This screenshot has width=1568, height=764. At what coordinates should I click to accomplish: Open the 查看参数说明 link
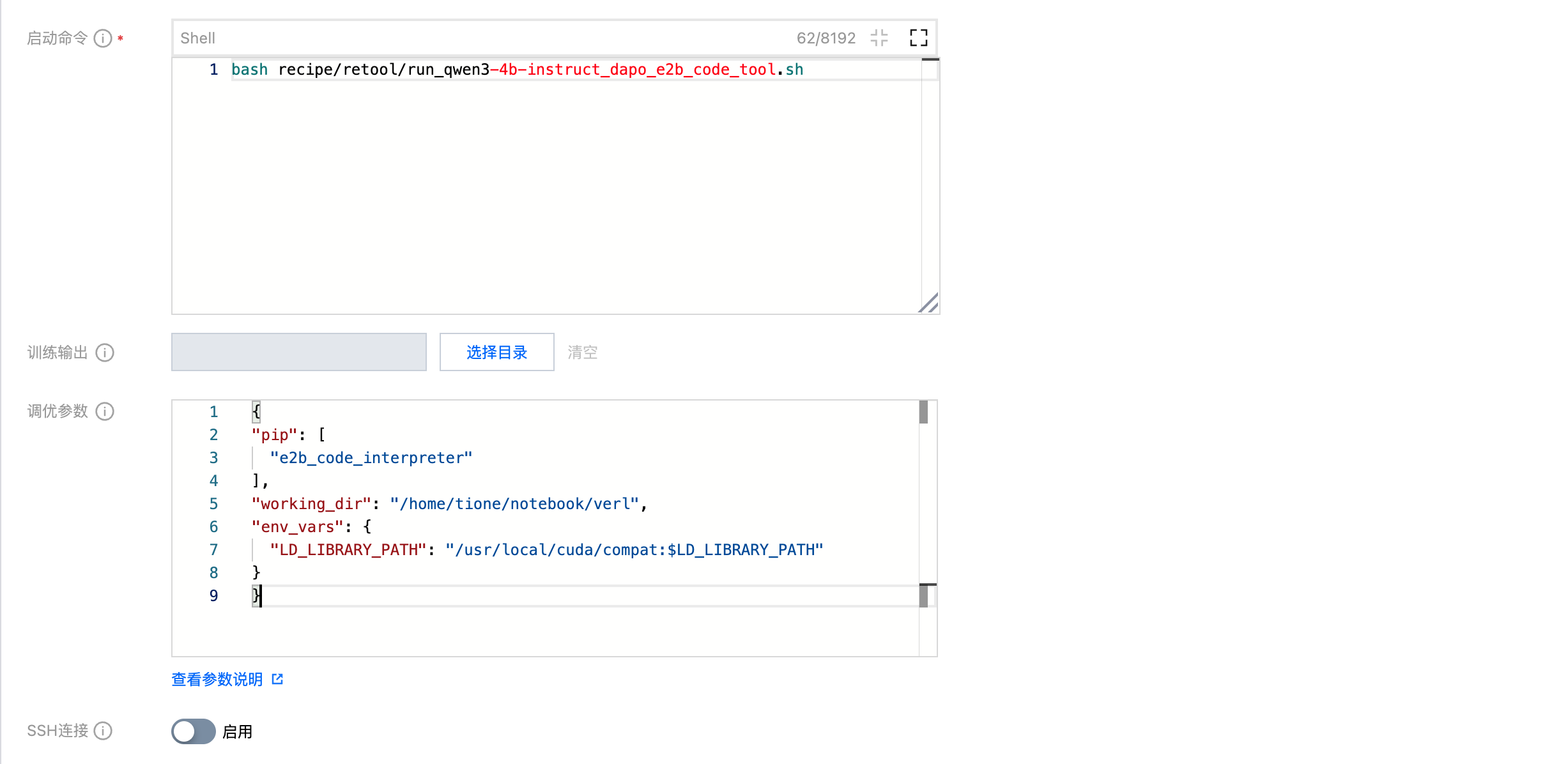point(217,679)
